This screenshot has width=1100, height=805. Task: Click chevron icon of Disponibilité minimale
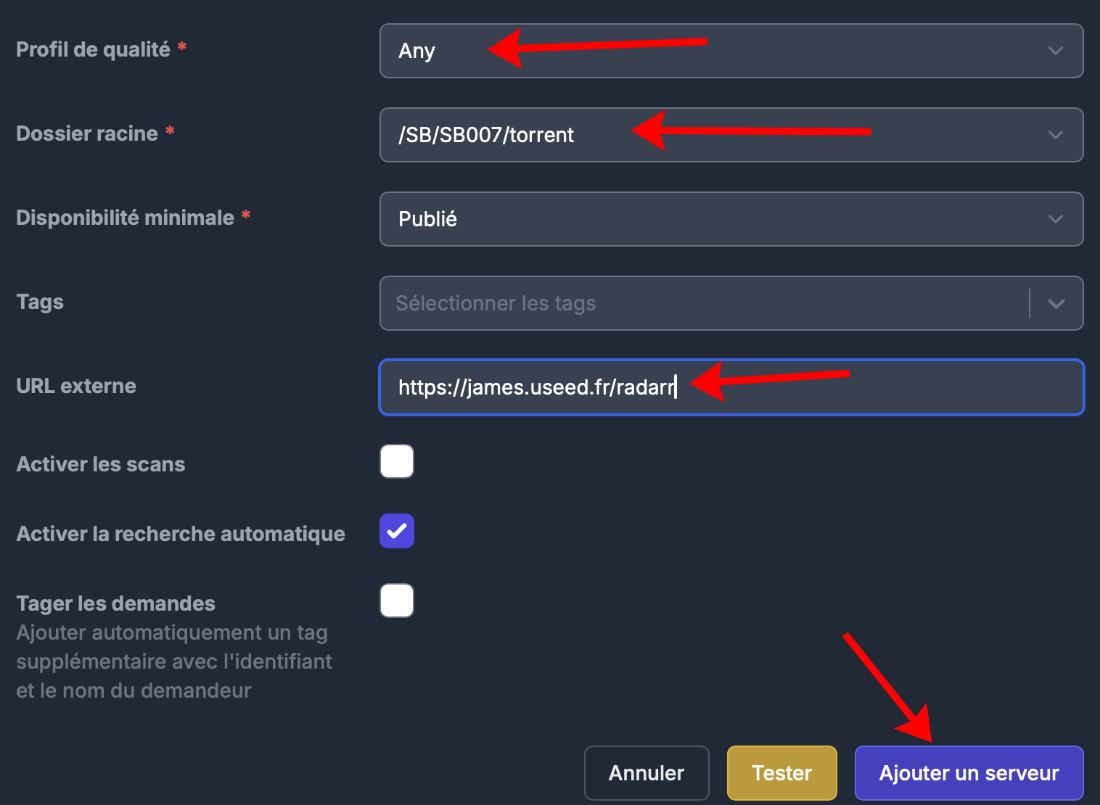[x=1055, y=219]
